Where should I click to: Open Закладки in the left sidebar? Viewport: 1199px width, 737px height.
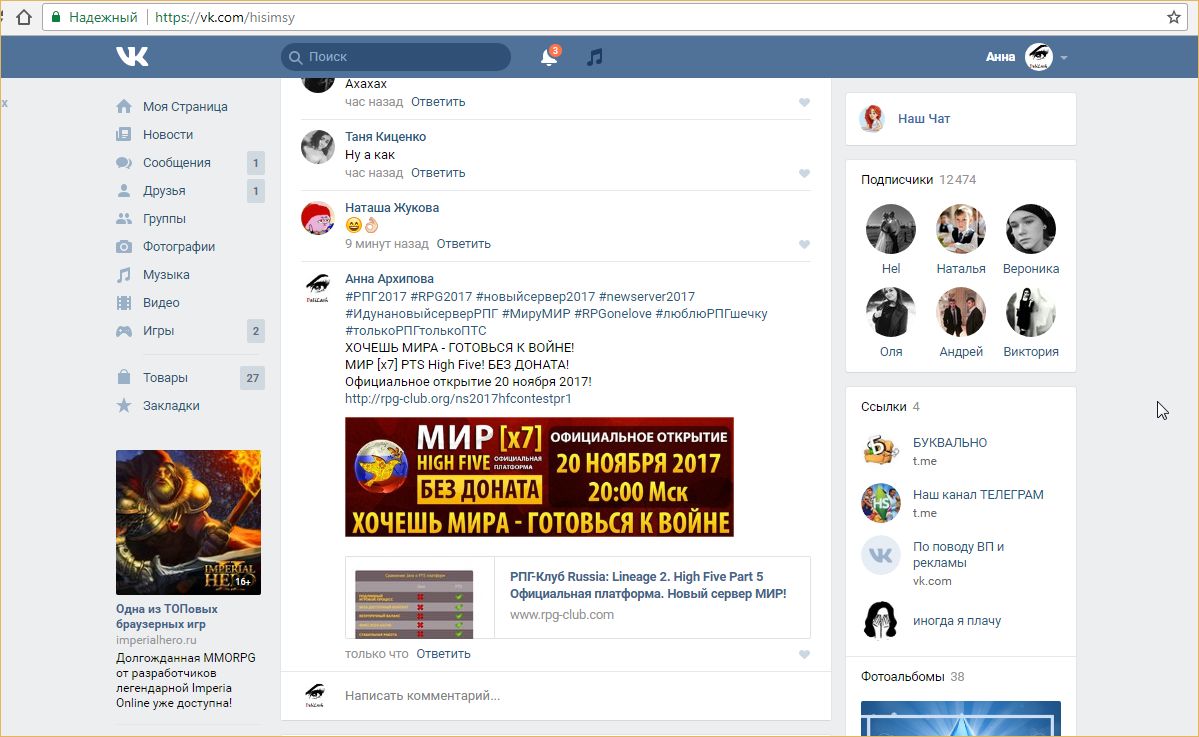170,406
